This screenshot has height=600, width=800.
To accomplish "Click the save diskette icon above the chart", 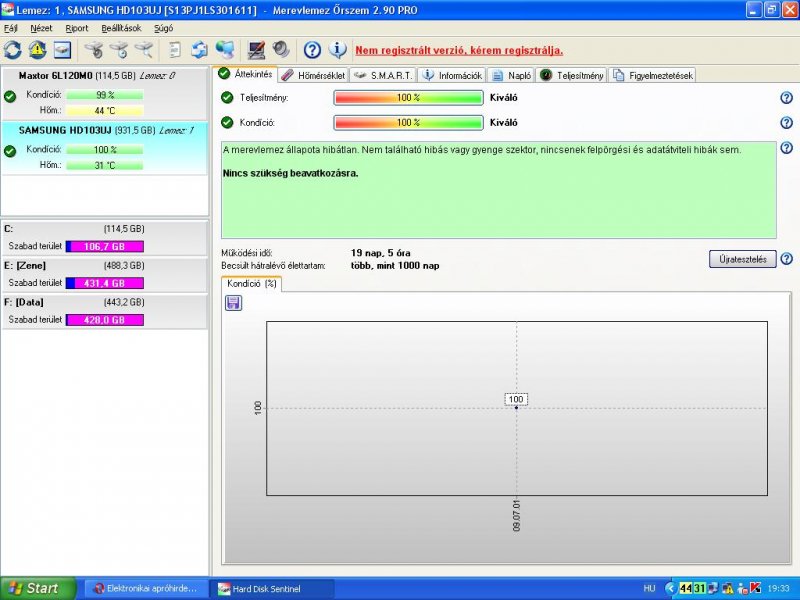I will tap(234, 303).
